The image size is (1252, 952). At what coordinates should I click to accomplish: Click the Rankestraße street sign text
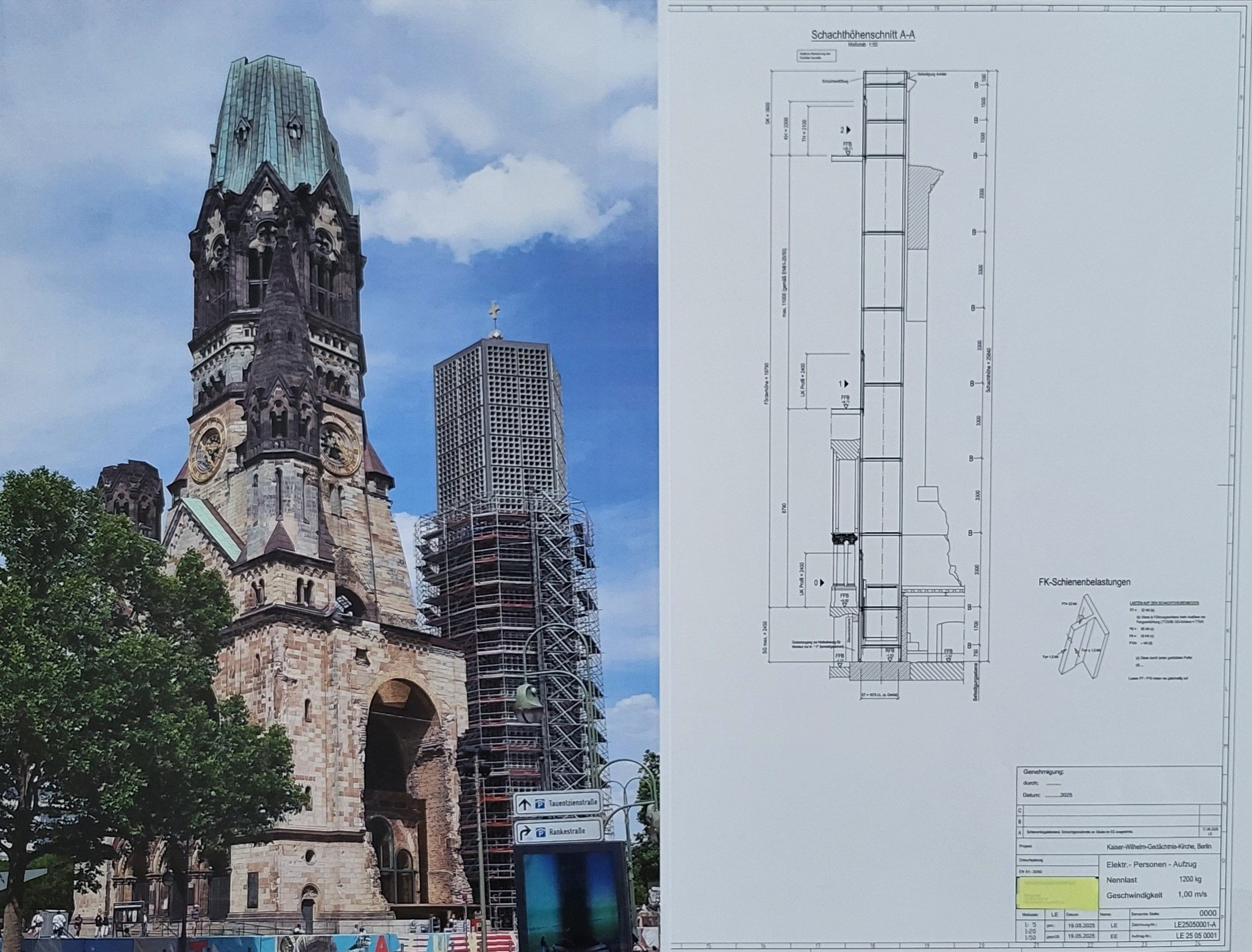click(567, 833)
